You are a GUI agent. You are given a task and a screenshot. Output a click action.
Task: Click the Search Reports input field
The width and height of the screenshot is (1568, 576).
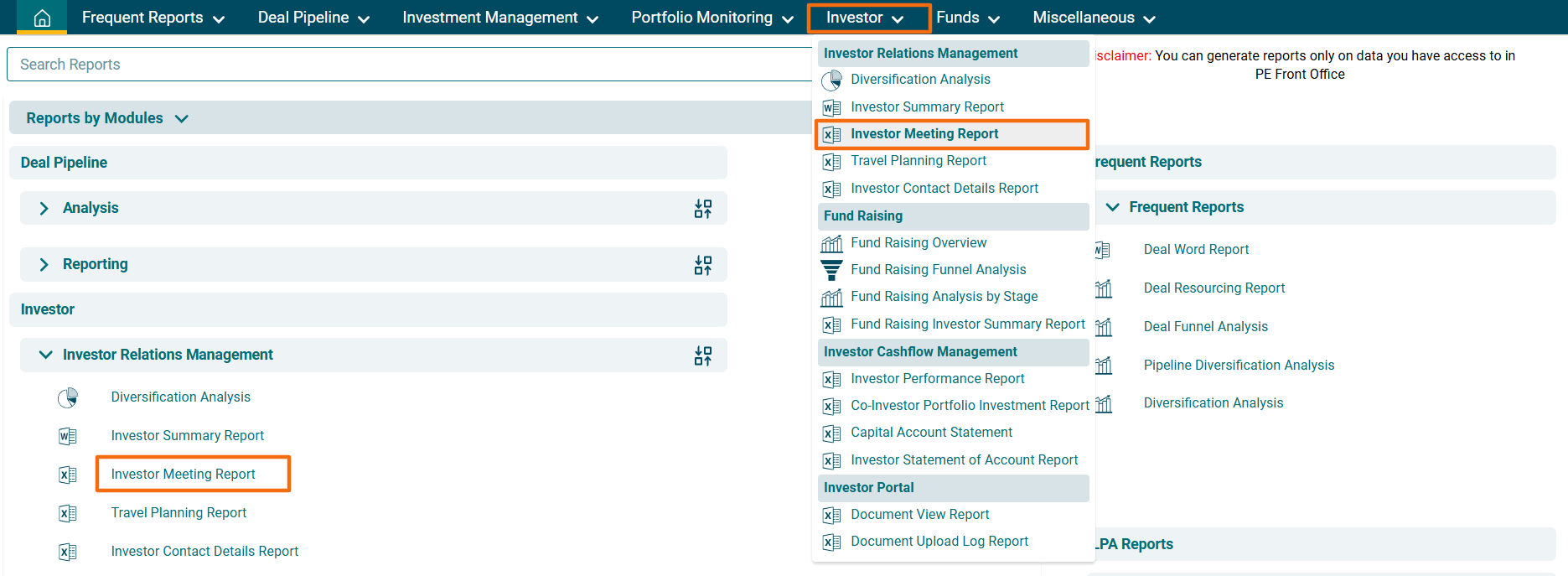point(411,65)
